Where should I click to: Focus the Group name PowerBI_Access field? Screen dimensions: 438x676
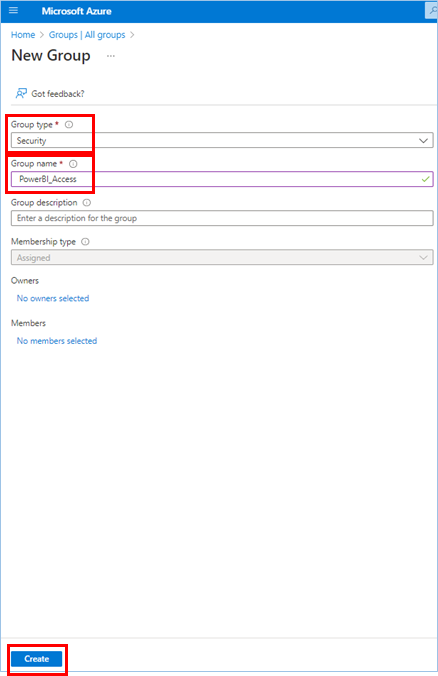(x=222, y=179)
